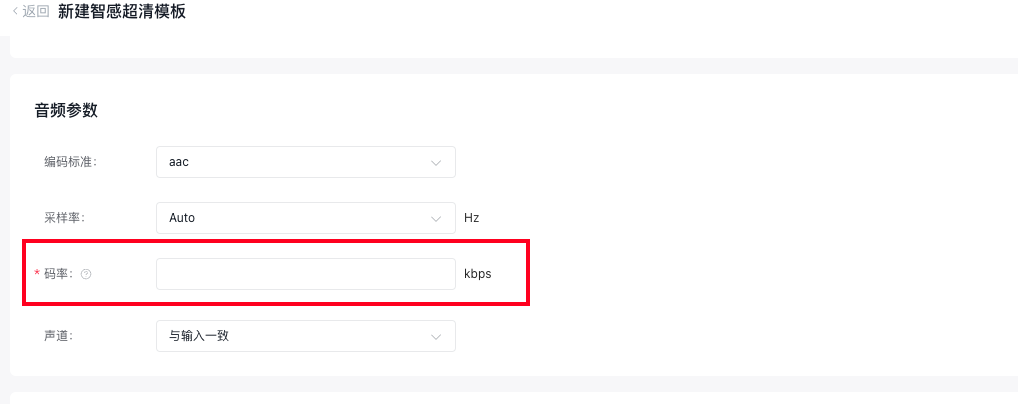Click the 采样率 field label
1018x404 pixels.
click(x=64, y=218)
